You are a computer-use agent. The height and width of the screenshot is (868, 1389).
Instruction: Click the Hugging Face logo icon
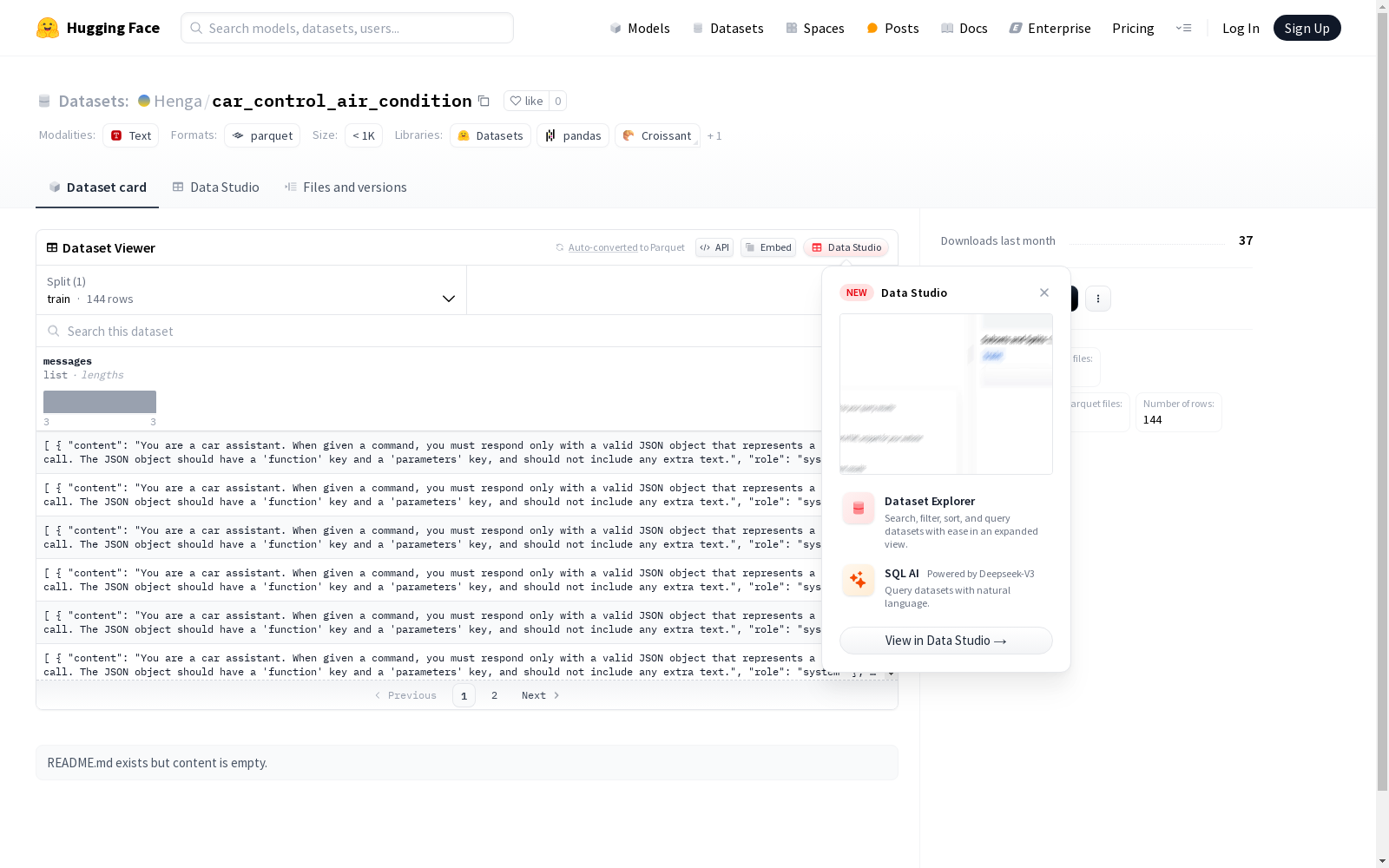click(x=48, y=28)
